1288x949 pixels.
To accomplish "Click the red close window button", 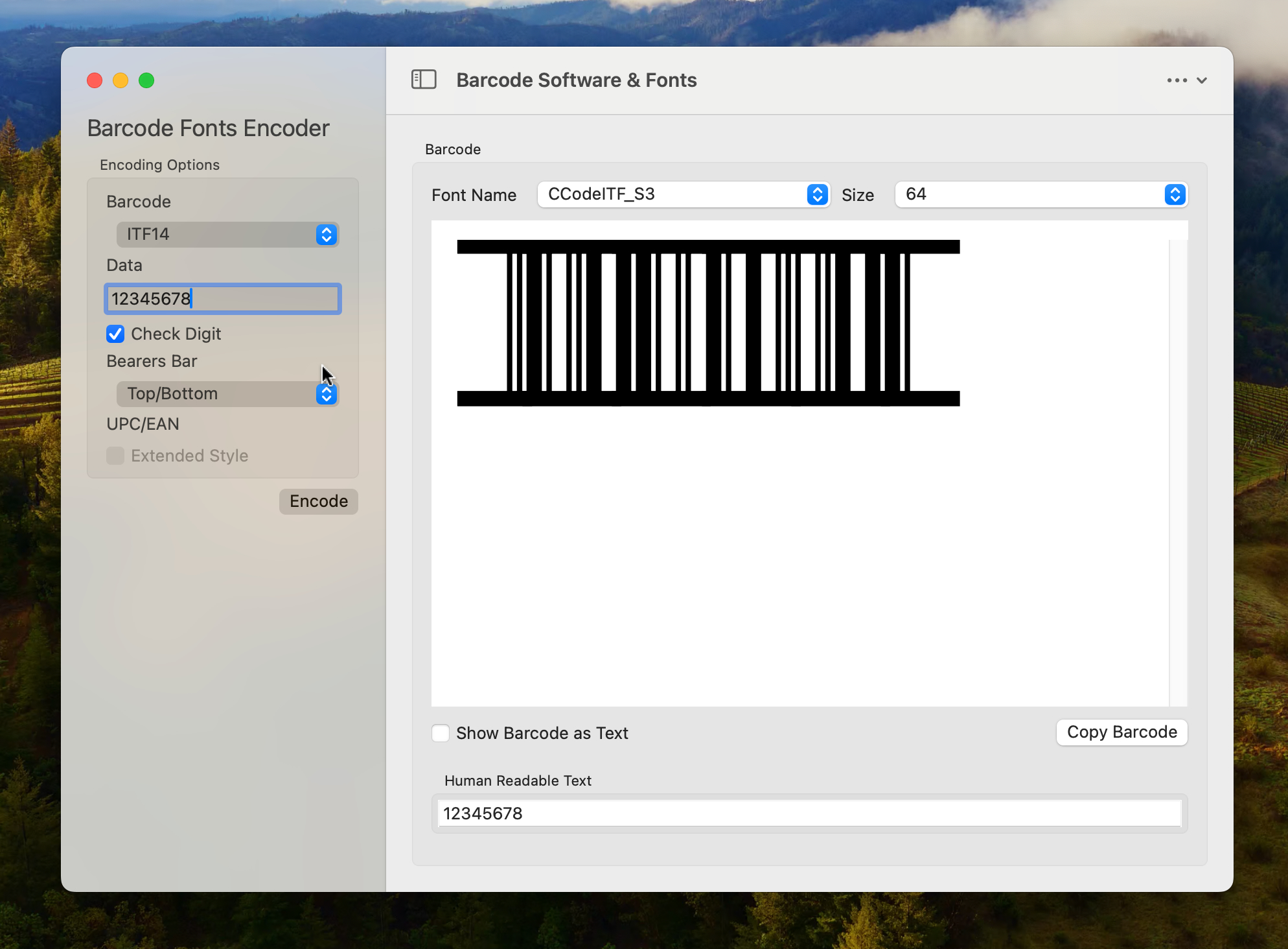I will tap(95, 80).
